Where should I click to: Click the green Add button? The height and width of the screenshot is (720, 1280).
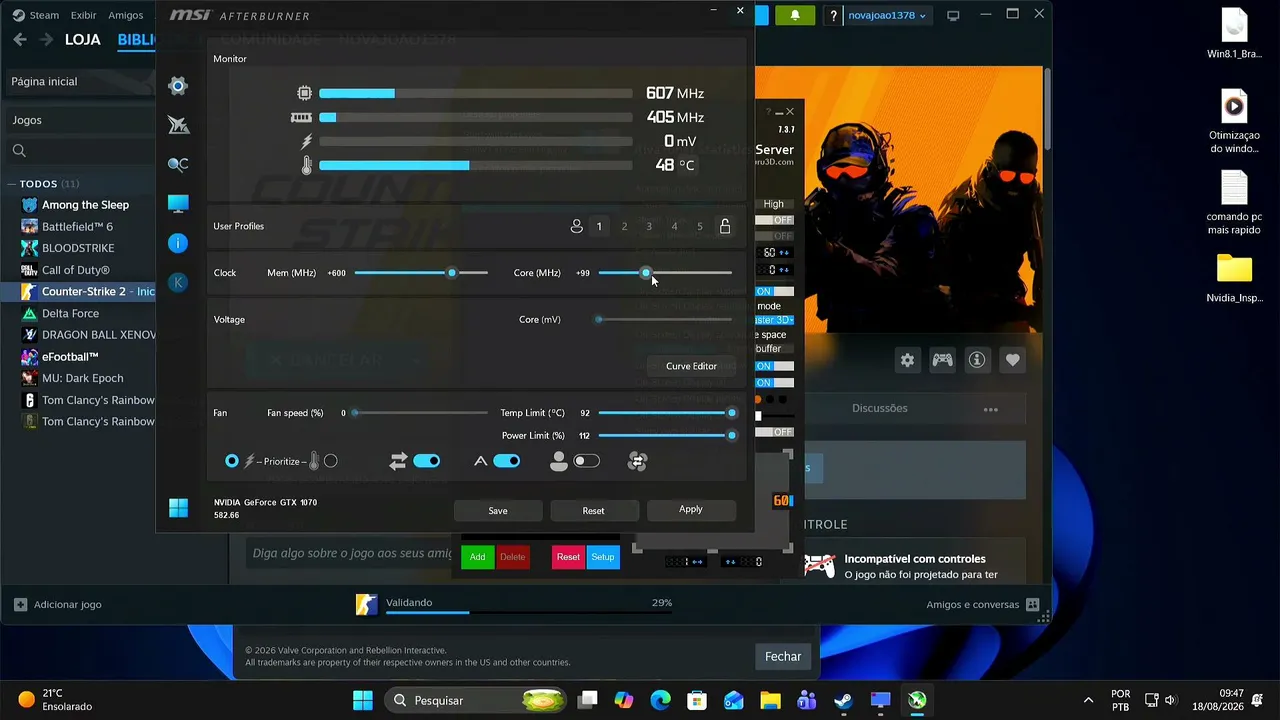tap(478, 557)
